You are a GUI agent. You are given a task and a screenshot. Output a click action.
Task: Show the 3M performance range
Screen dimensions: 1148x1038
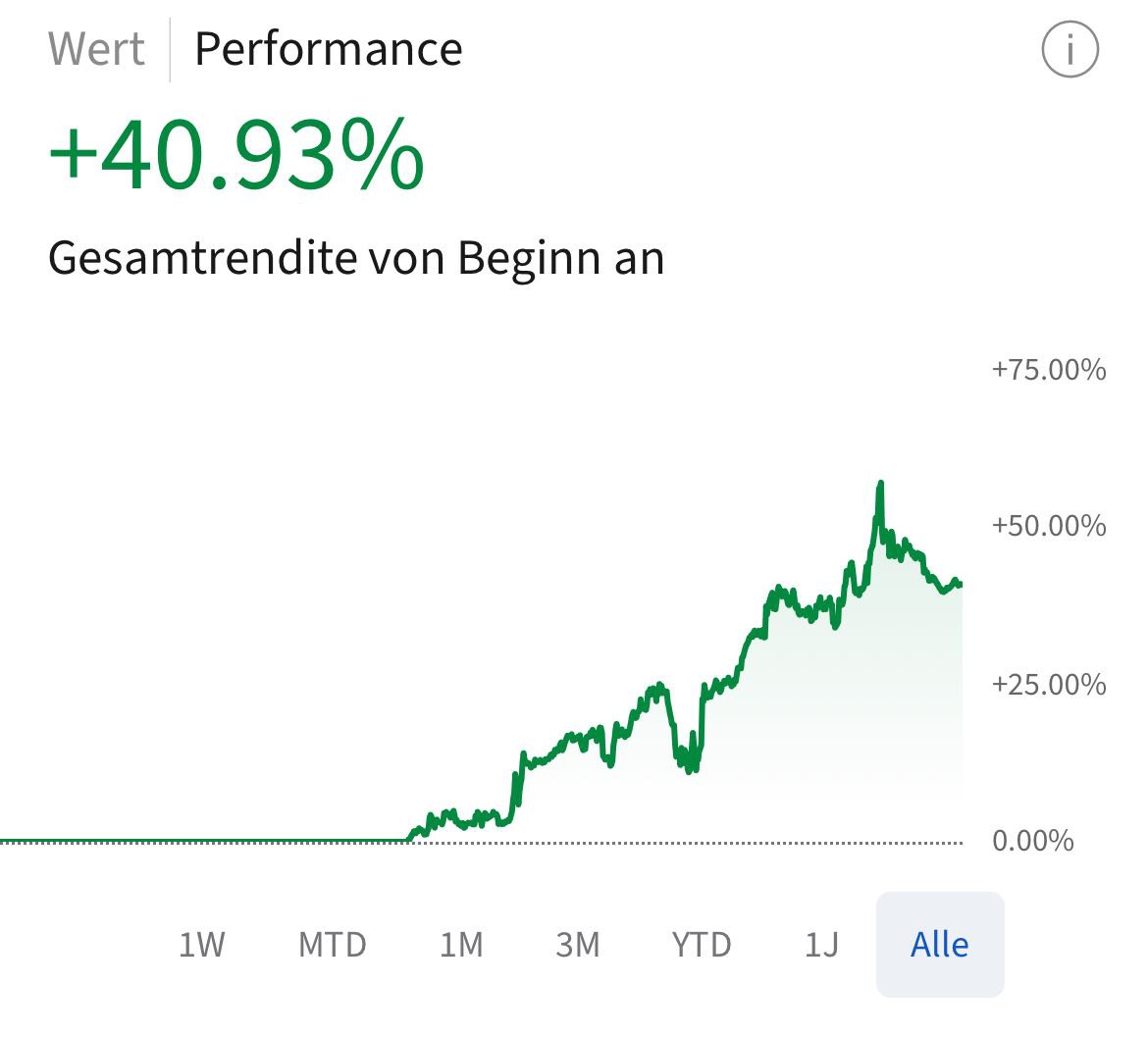coord(577,945)
